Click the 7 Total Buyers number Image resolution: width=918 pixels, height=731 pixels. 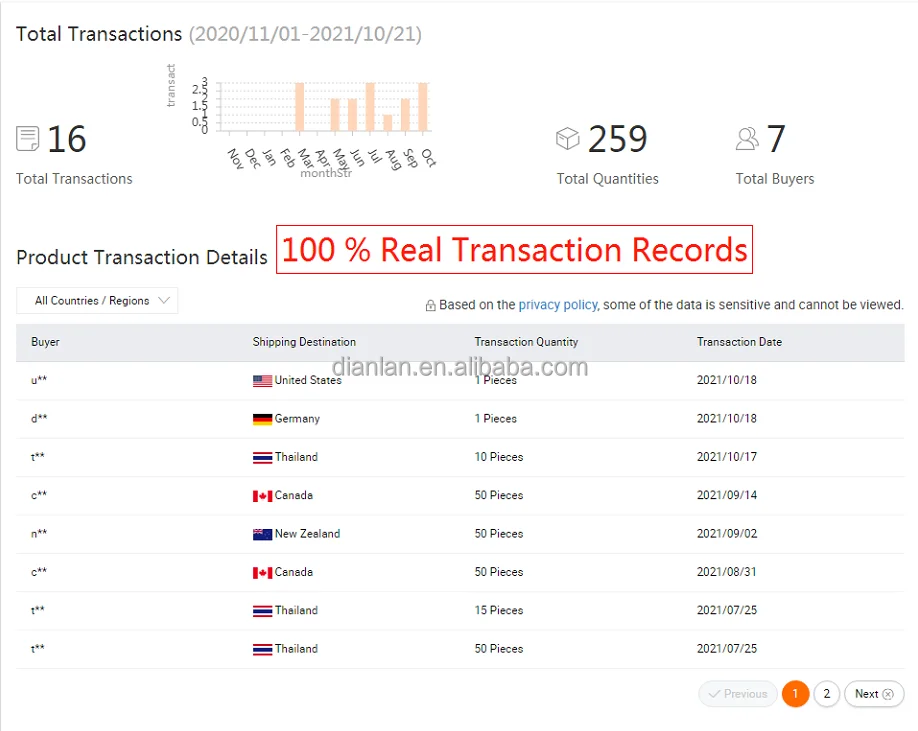coord(776,139)
